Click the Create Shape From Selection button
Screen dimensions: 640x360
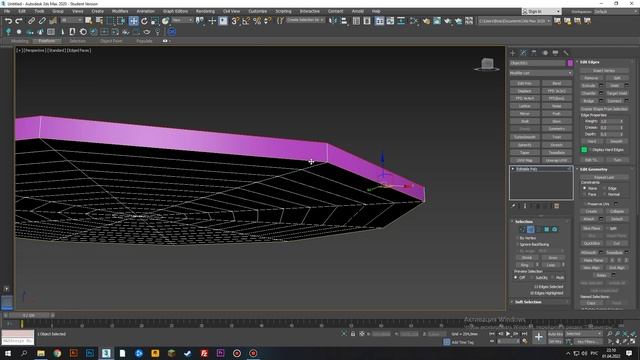tap(604, 109)
